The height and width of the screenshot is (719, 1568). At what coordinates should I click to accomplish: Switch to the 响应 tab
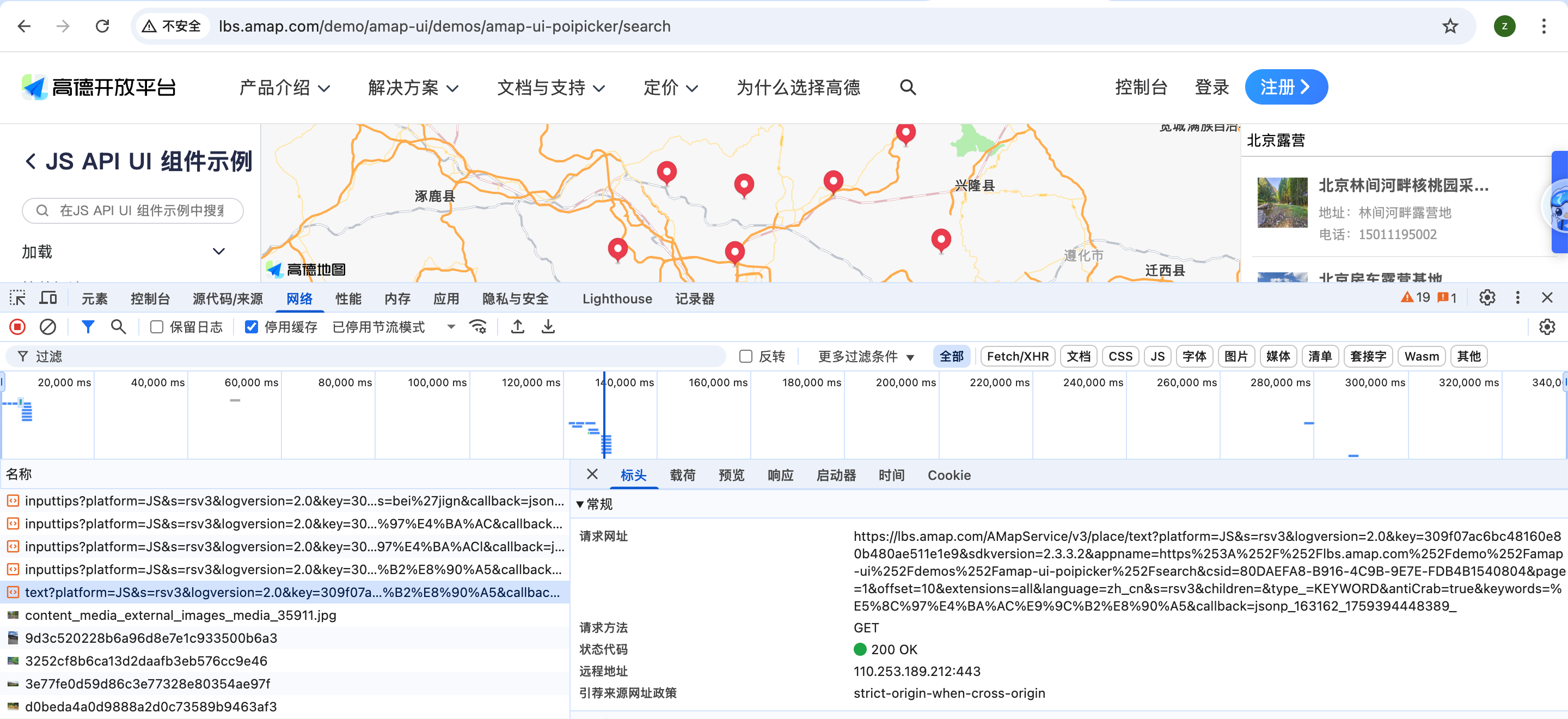(780, 475)
